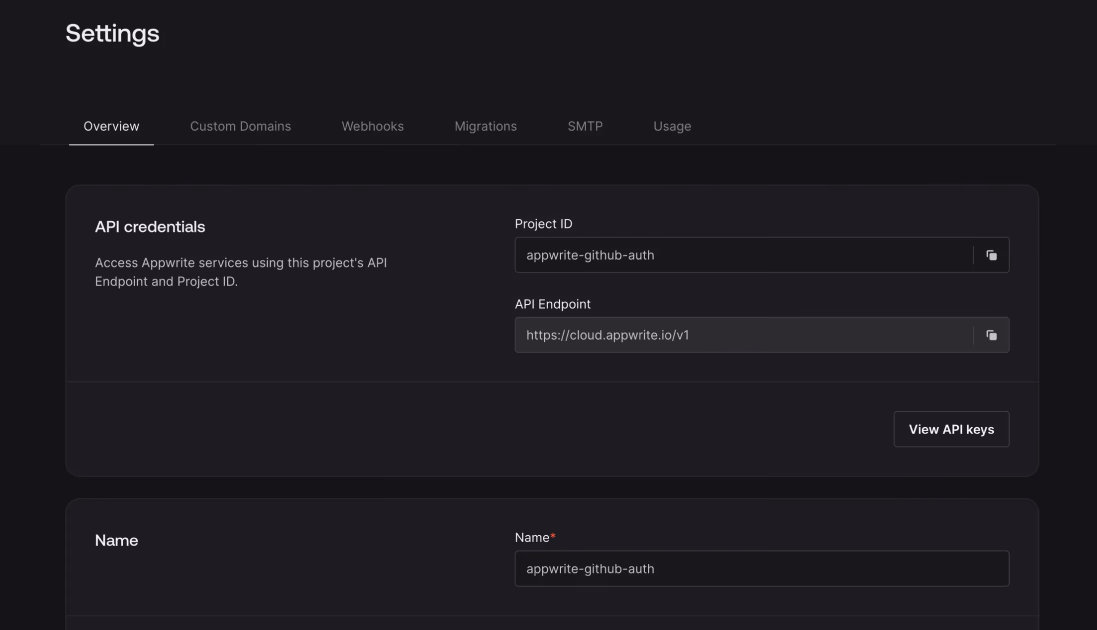The image size is (1097, 630).
Task: Open the Webhooks tab
Action: [372, 127]
